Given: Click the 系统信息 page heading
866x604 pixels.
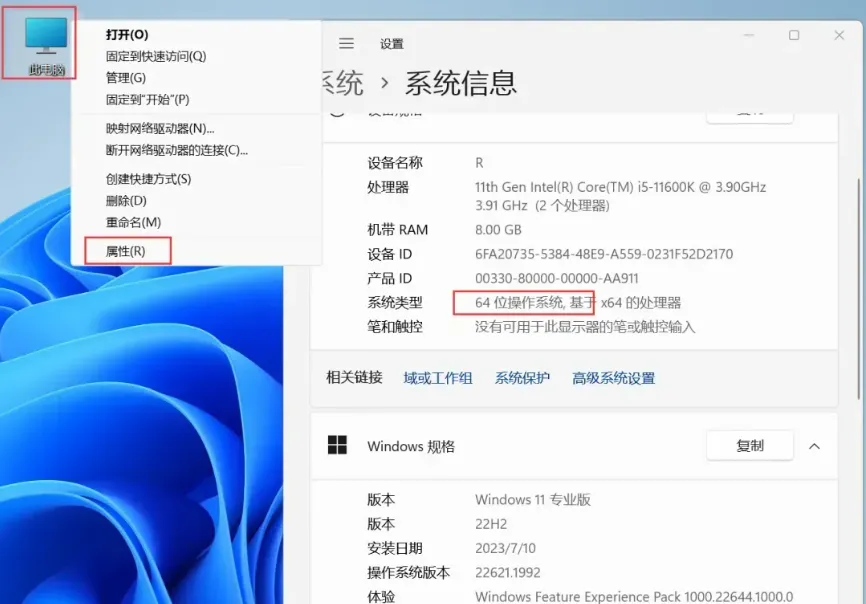Looking at the screenshot, I should (461, 83).
